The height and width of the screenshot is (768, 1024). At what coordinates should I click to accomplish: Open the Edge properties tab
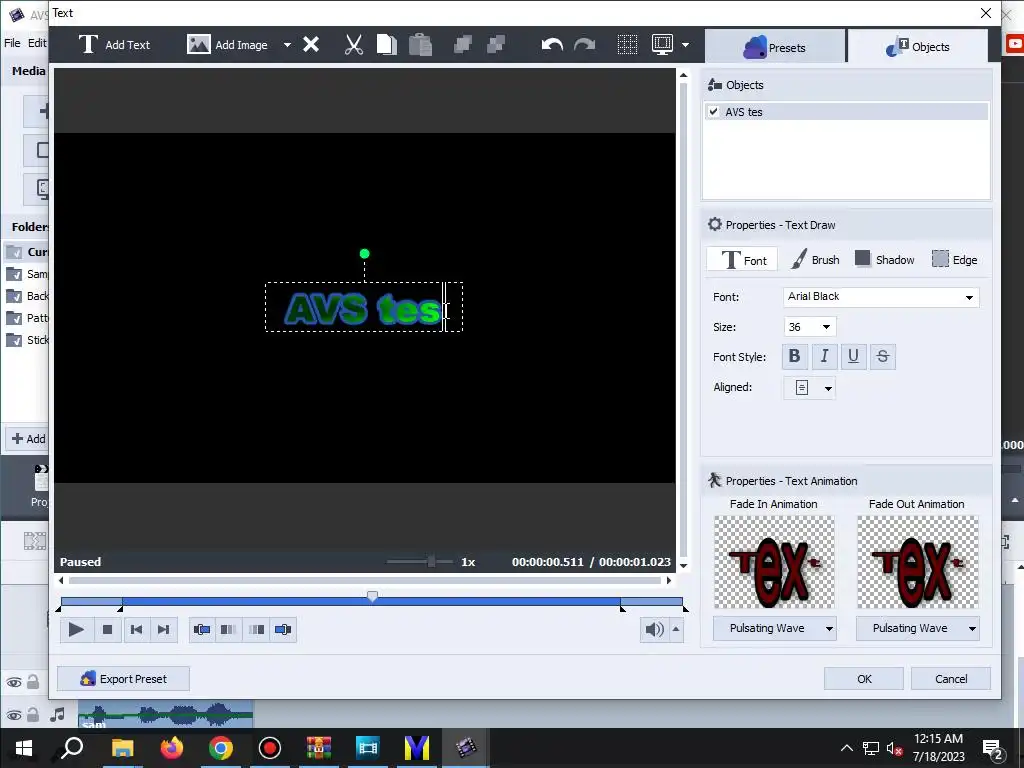tap(954, 260)
